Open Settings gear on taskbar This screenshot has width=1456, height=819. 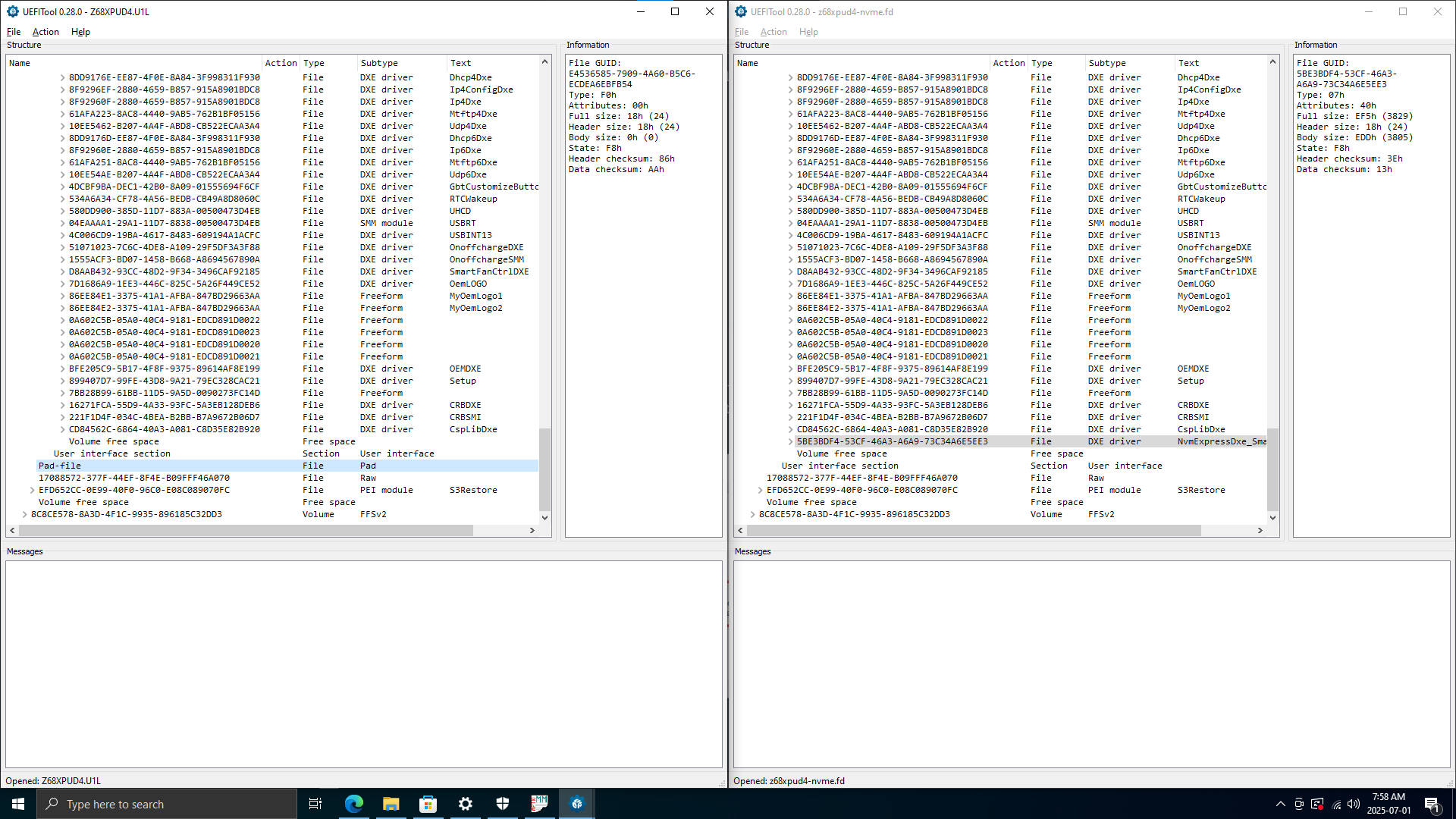[x=465, y=804]
